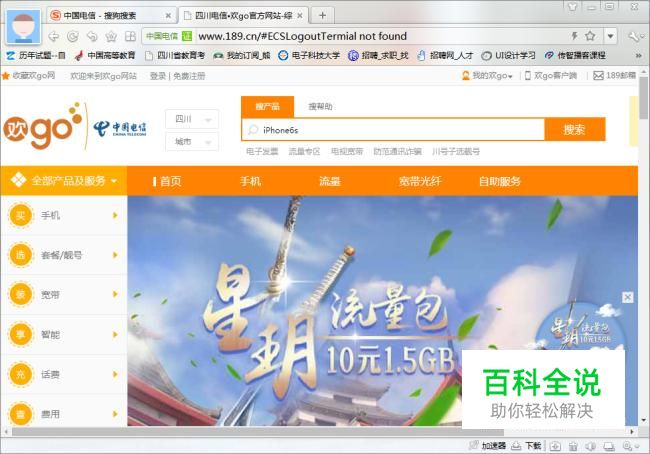Expand the 宽带 sidebar row arrow
Screen dimensions: 650x454
115,294
